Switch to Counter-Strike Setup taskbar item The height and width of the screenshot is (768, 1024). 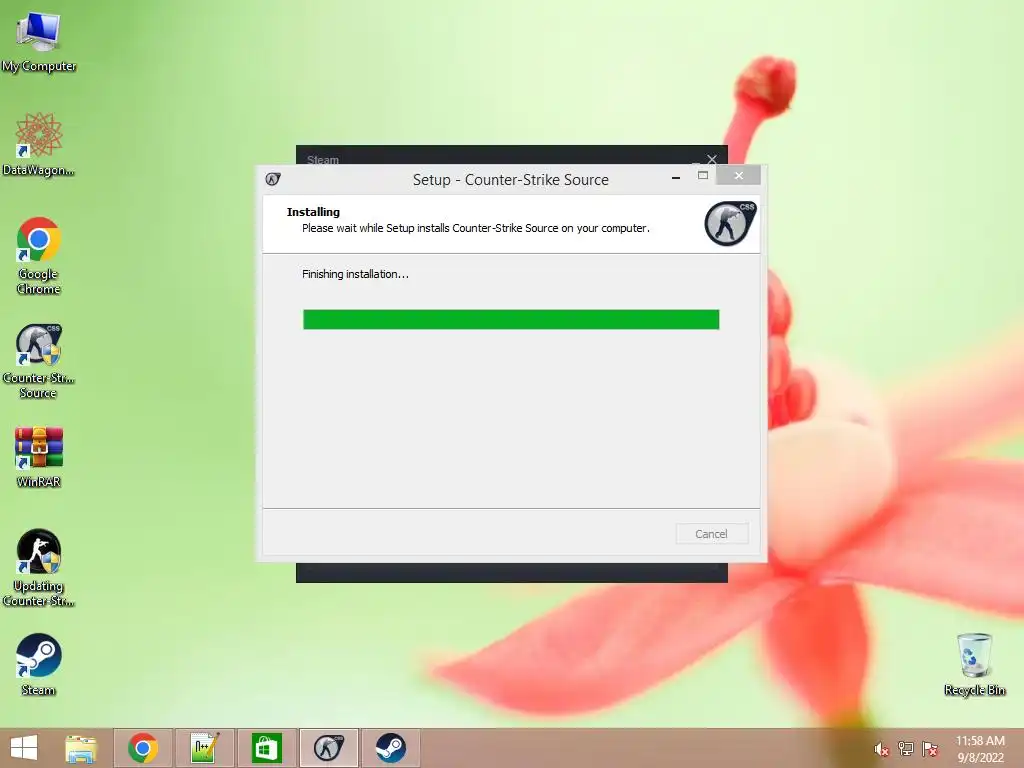pos(328,748)
